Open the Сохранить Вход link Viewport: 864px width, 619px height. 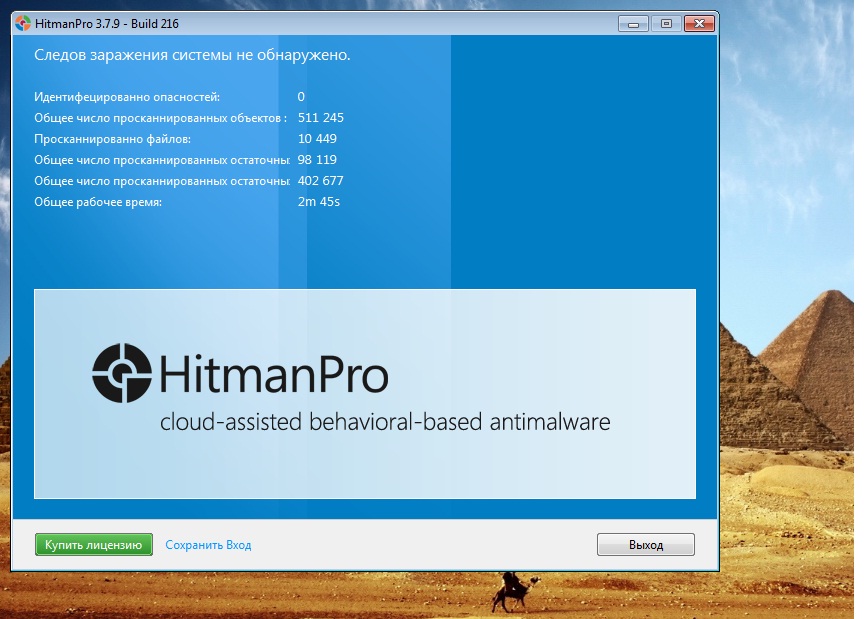208,545
